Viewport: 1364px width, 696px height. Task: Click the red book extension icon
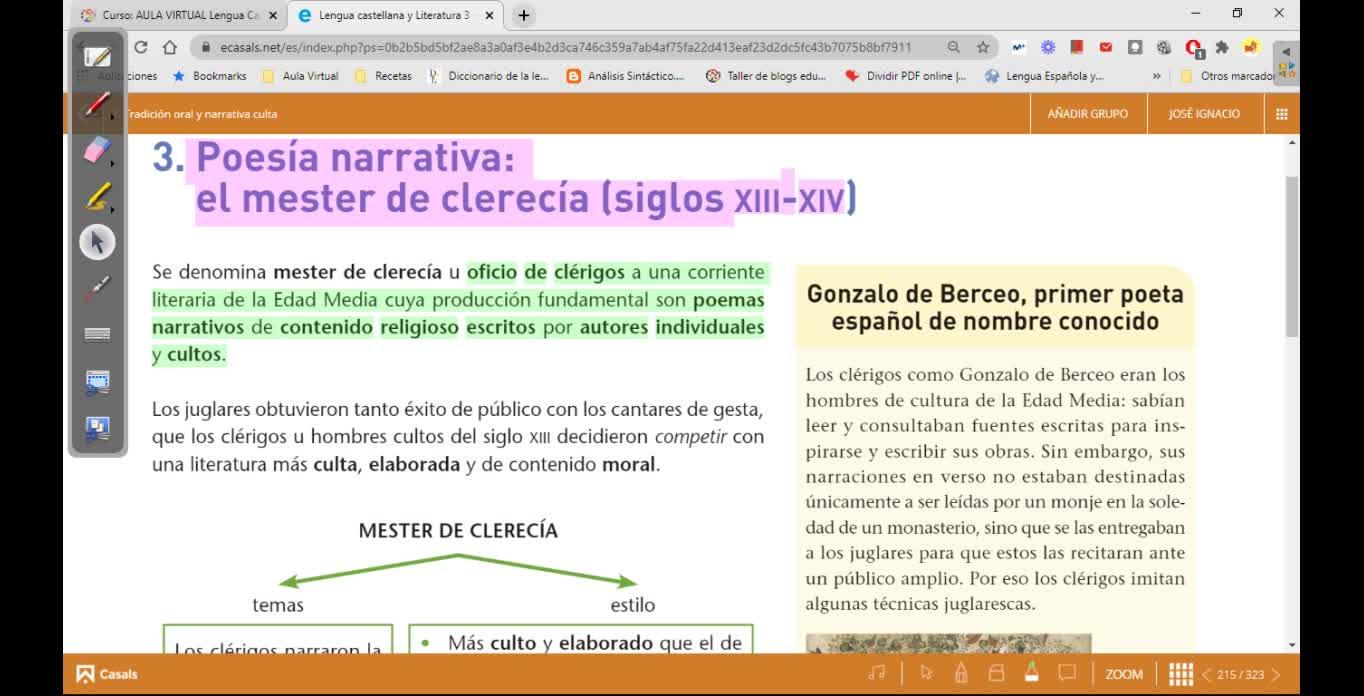pyautogui.click(x=1077, y=47)
